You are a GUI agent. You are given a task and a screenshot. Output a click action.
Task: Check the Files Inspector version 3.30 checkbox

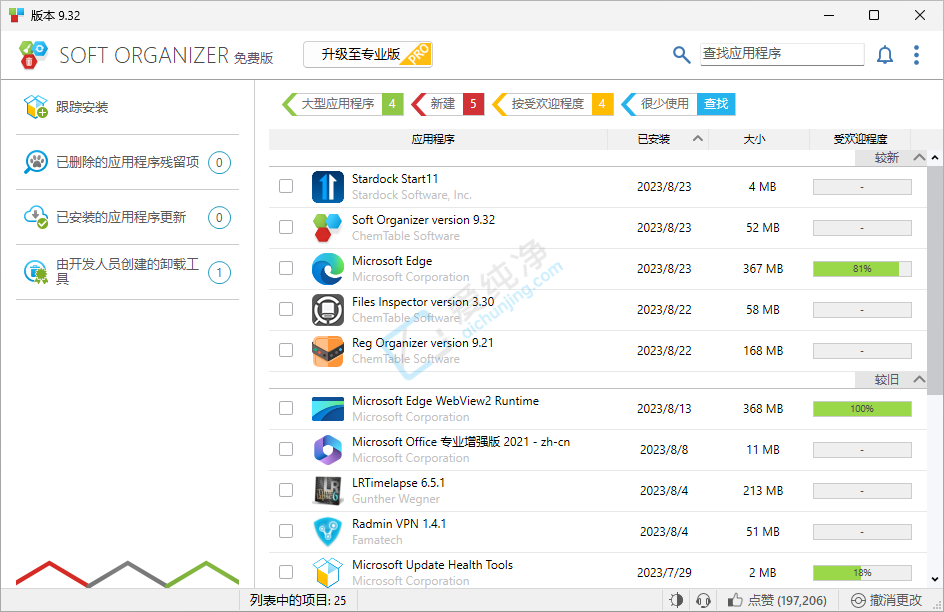click(x=286, y=309)
